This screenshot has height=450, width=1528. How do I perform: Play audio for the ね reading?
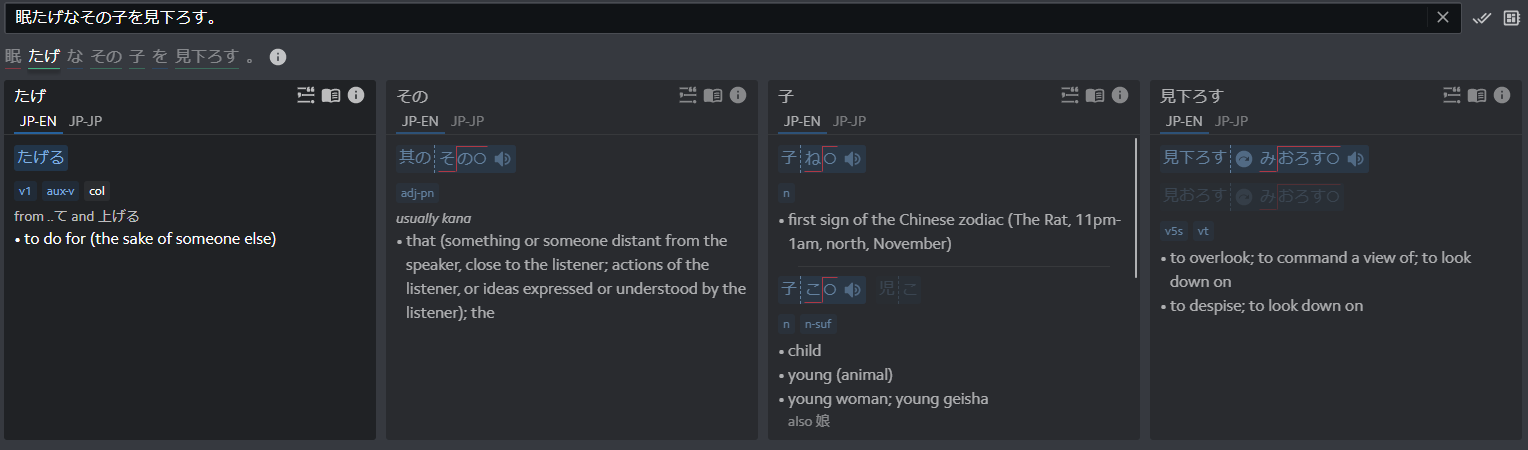[x=853, y=159]
